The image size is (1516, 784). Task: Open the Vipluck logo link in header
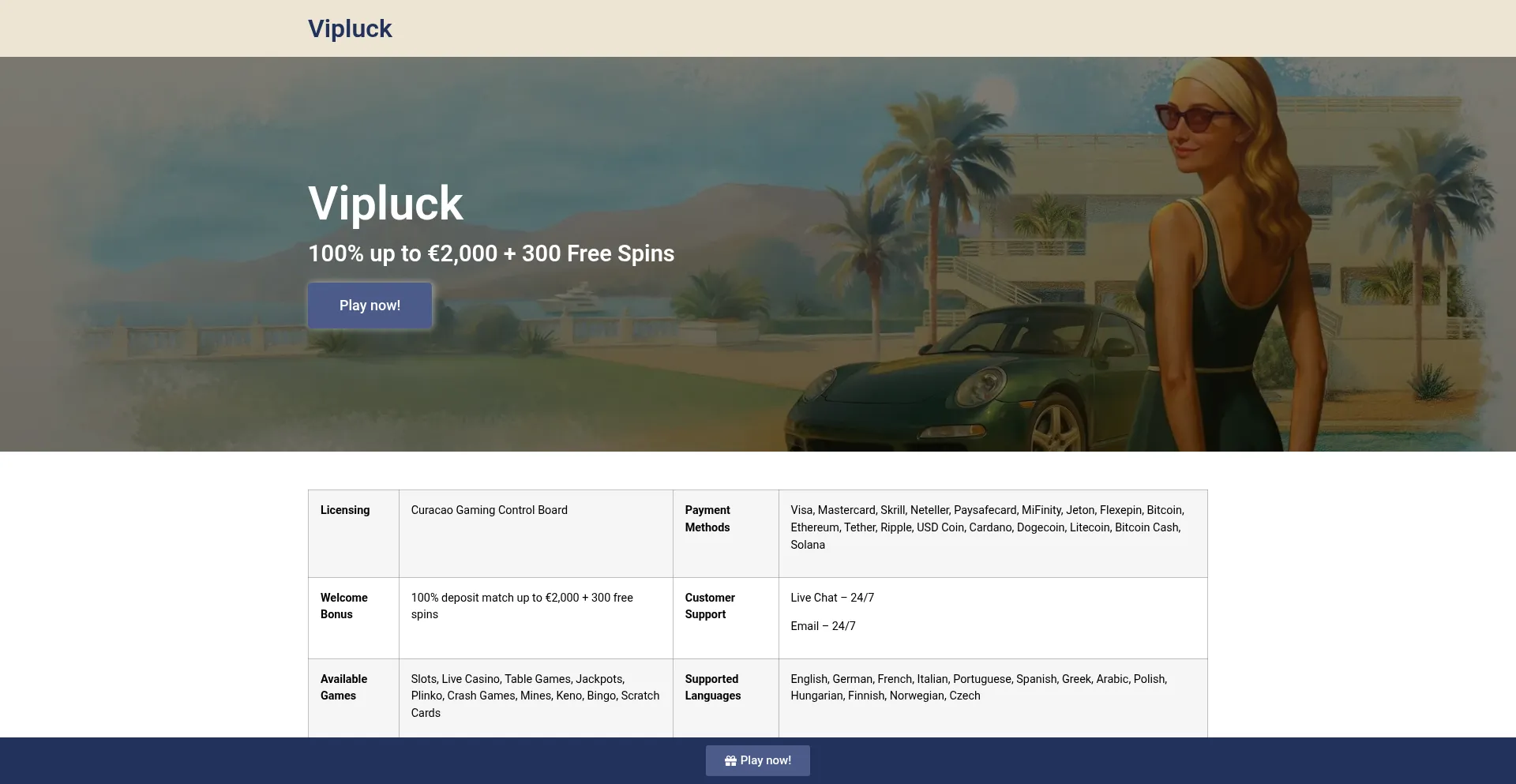coord(350,28)
